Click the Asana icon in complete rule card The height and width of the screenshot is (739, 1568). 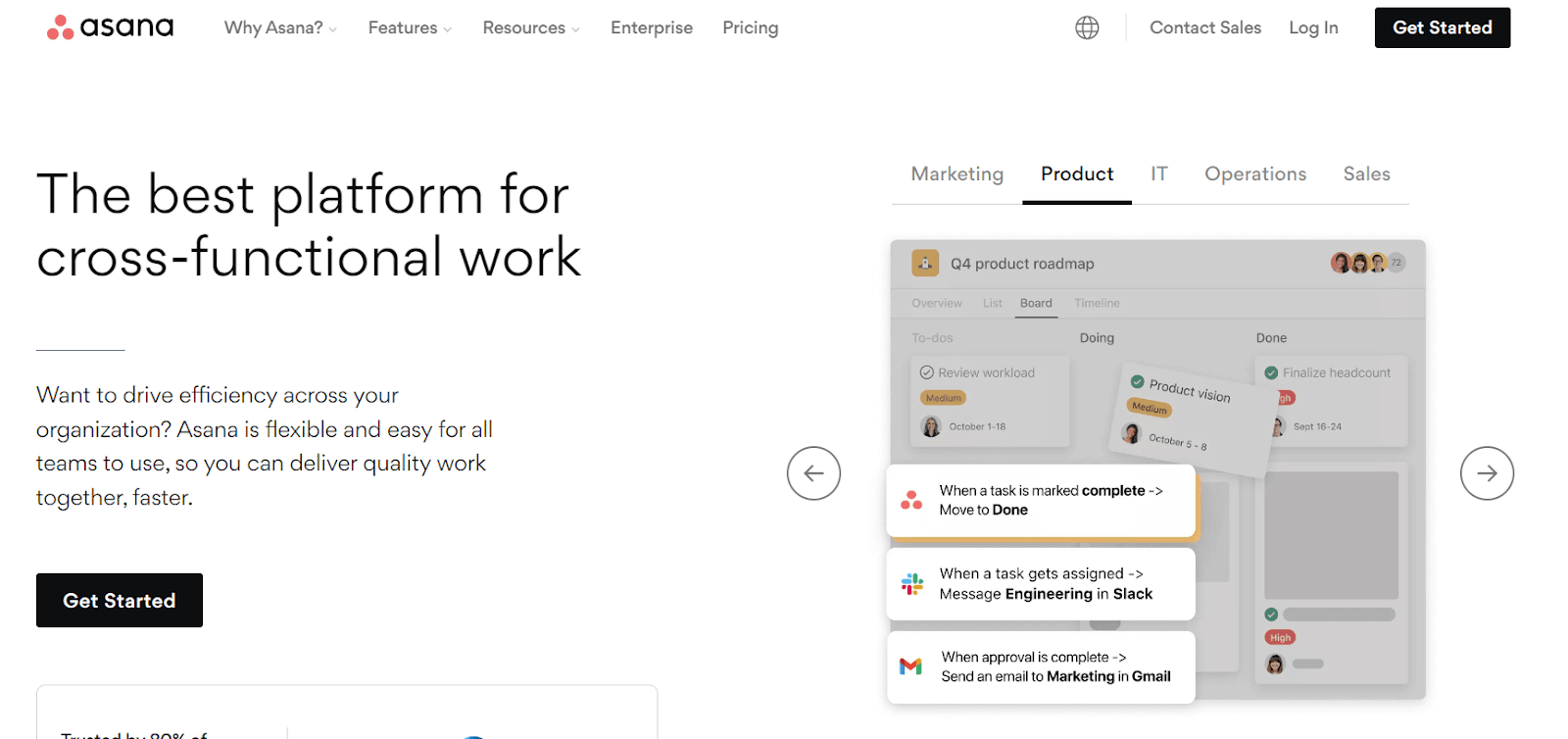tap(911, 500)
